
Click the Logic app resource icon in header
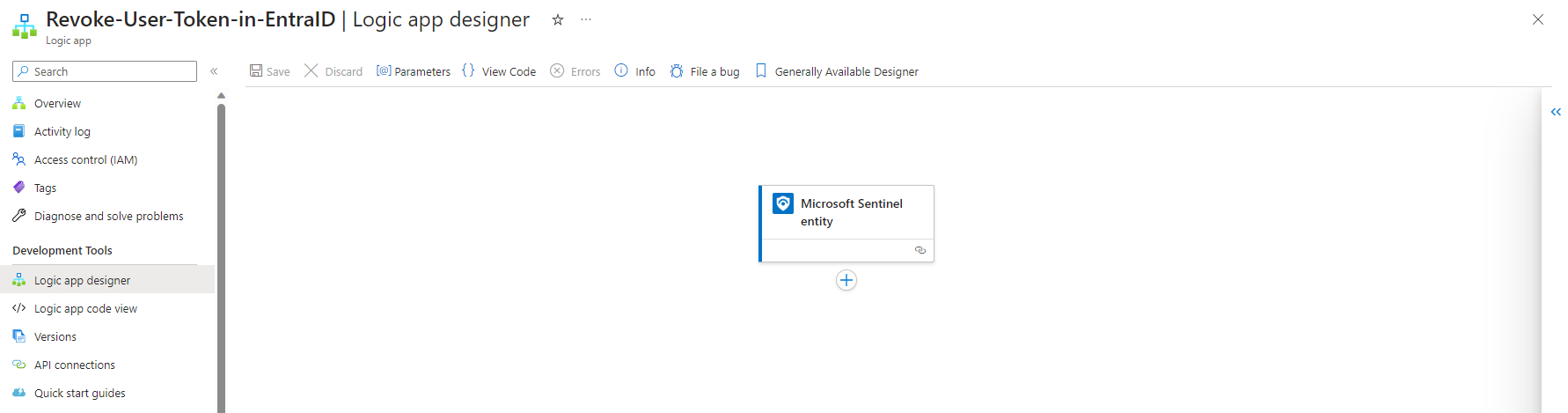(25, 26)
